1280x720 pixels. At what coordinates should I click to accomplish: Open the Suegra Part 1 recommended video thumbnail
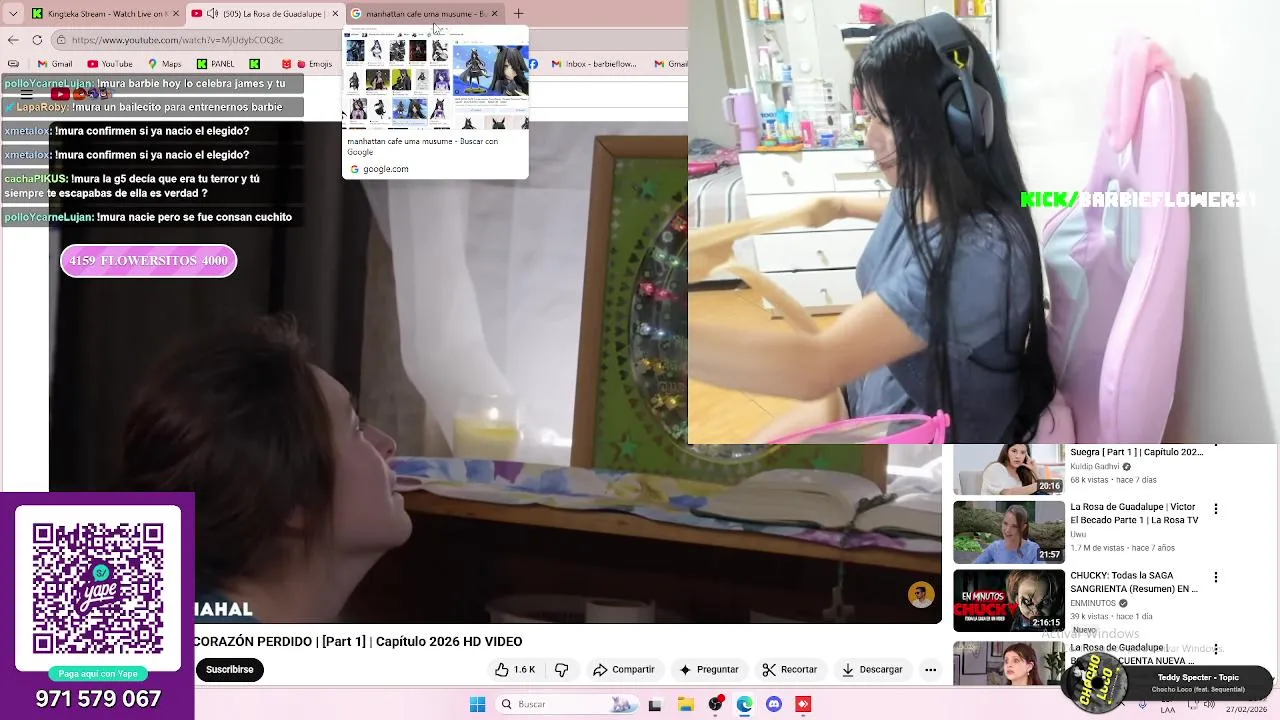(1008, 469)
